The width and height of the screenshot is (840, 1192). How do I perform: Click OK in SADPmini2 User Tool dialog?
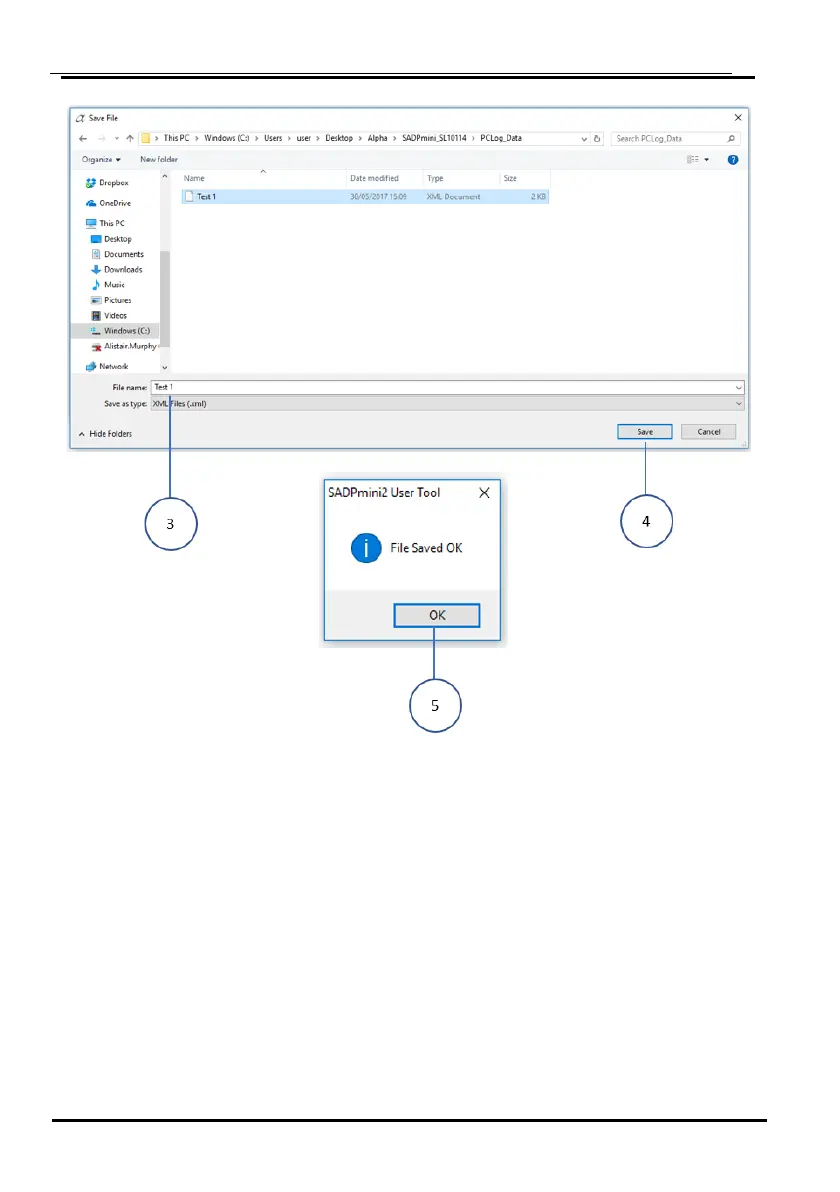(437, 615)
